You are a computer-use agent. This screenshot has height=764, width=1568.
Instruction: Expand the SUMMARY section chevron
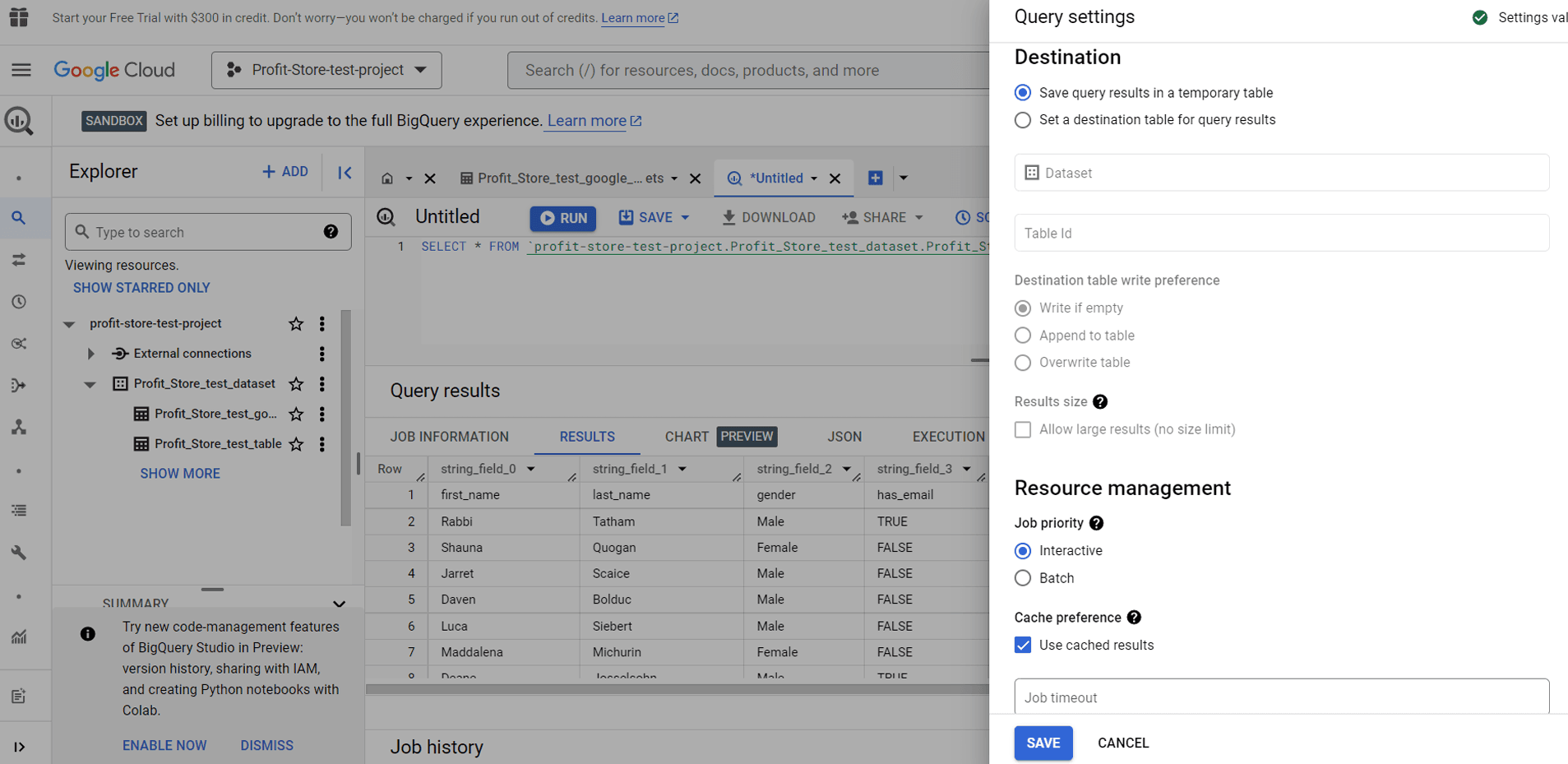coord(339,604)
